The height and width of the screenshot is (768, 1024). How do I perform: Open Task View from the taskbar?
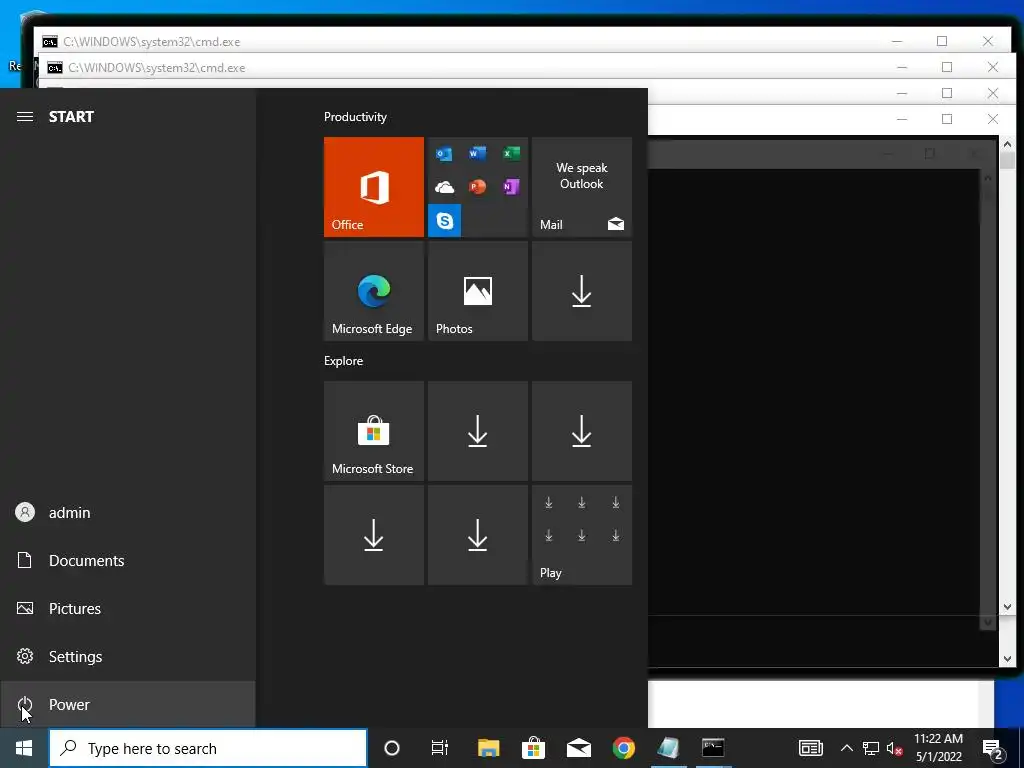tap(440, 748)
